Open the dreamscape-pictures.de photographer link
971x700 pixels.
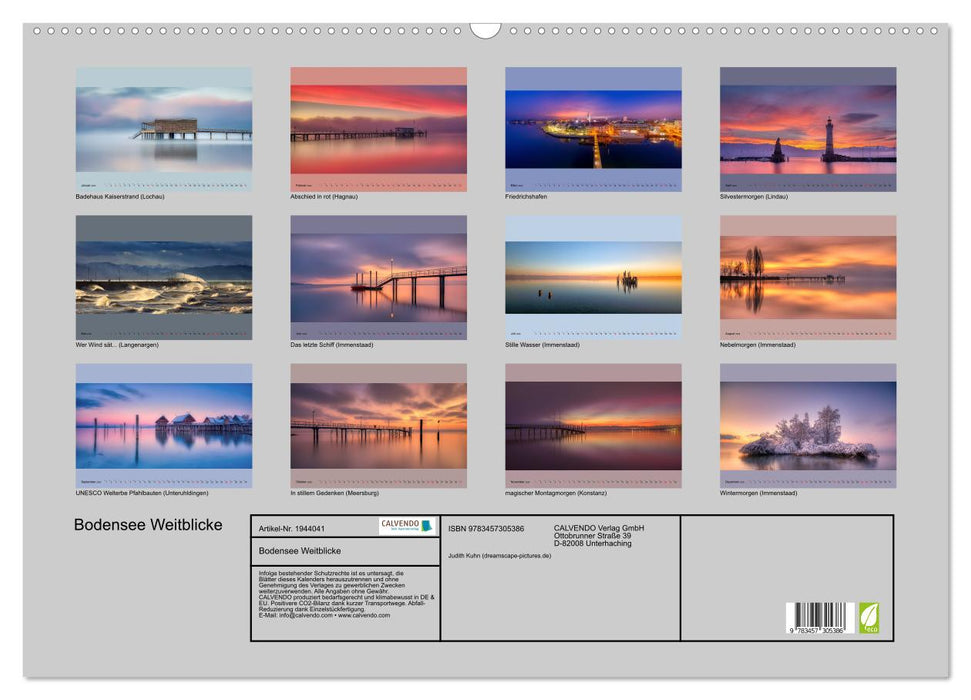[x=518, y=556]
